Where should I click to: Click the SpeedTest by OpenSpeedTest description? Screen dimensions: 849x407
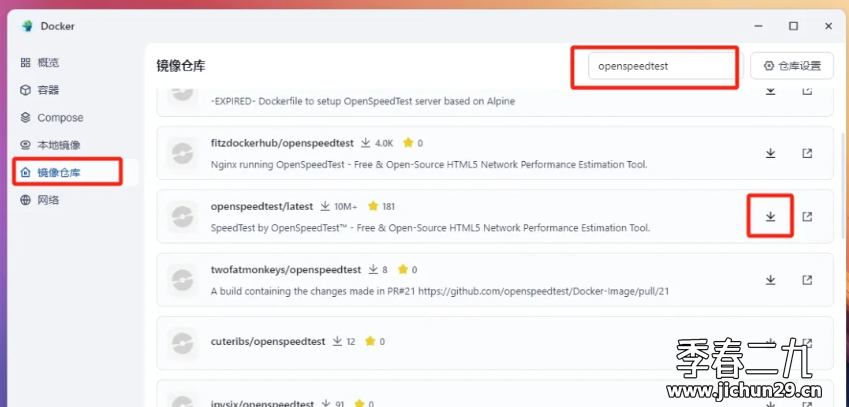[x=430, y=228]
